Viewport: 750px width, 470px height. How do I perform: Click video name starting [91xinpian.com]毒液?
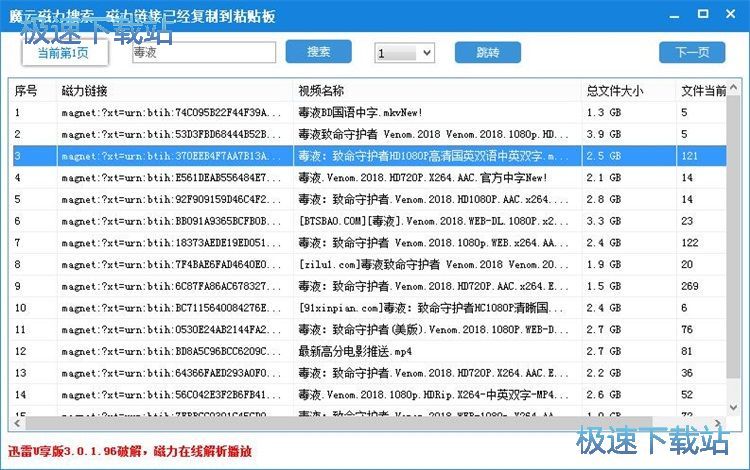click(430, 308)
